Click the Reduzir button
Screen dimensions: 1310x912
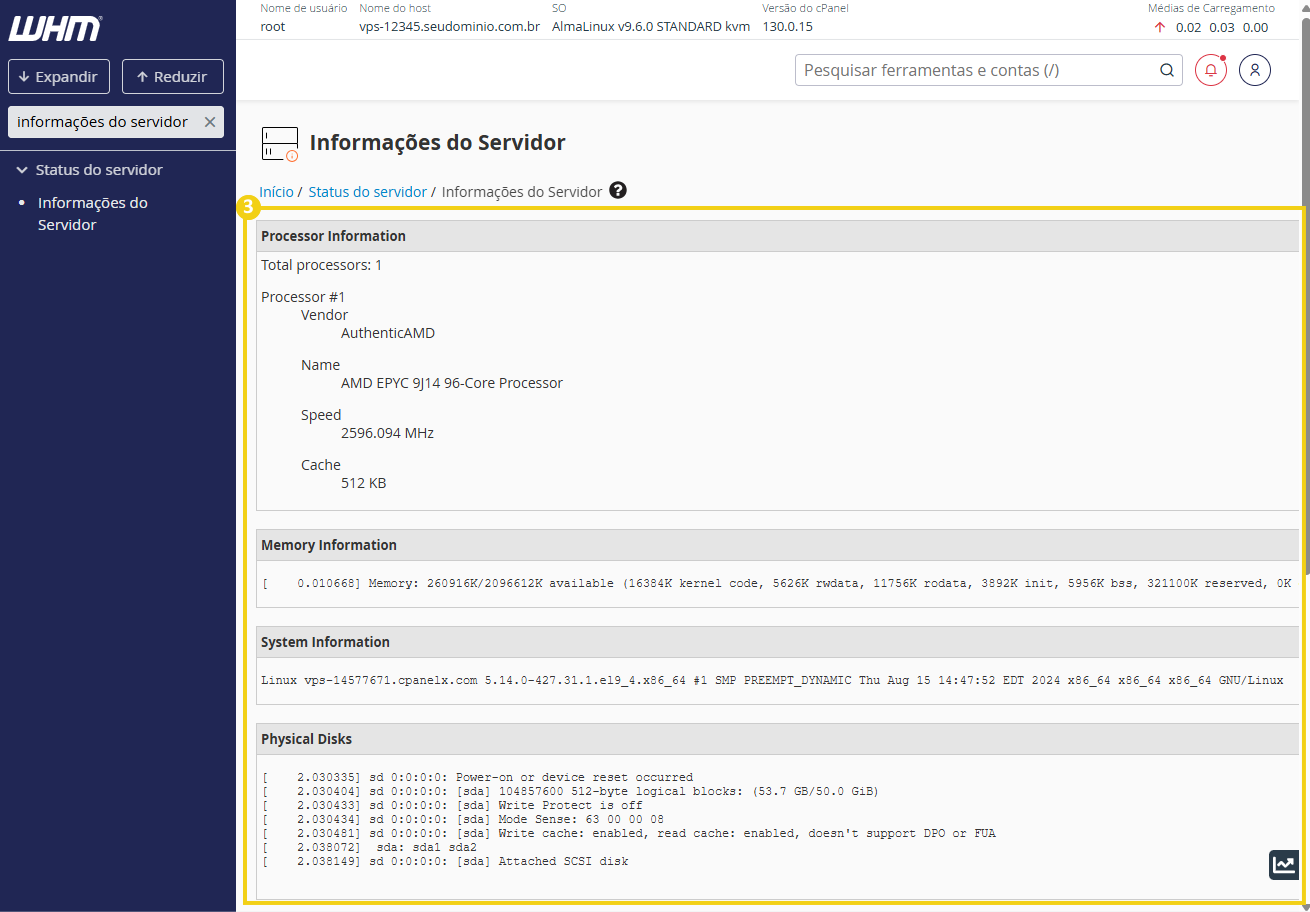(172, 76)
